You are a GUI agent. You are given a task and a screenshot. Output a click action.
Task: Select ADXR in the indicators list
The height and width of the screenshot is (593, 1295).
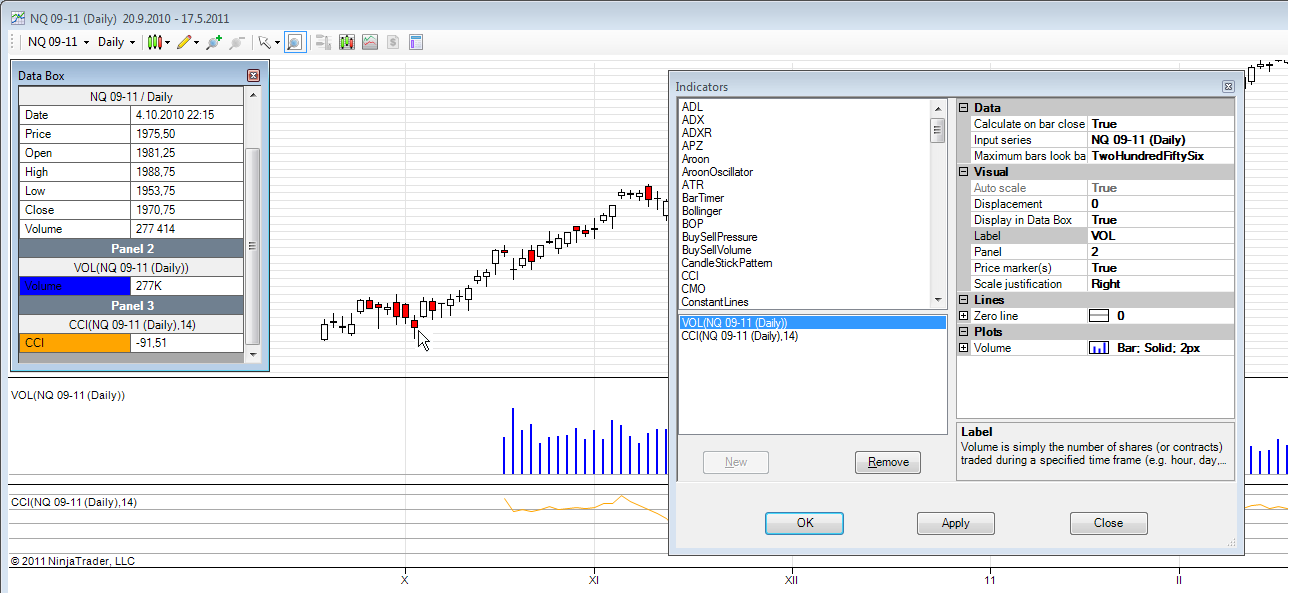696,133
